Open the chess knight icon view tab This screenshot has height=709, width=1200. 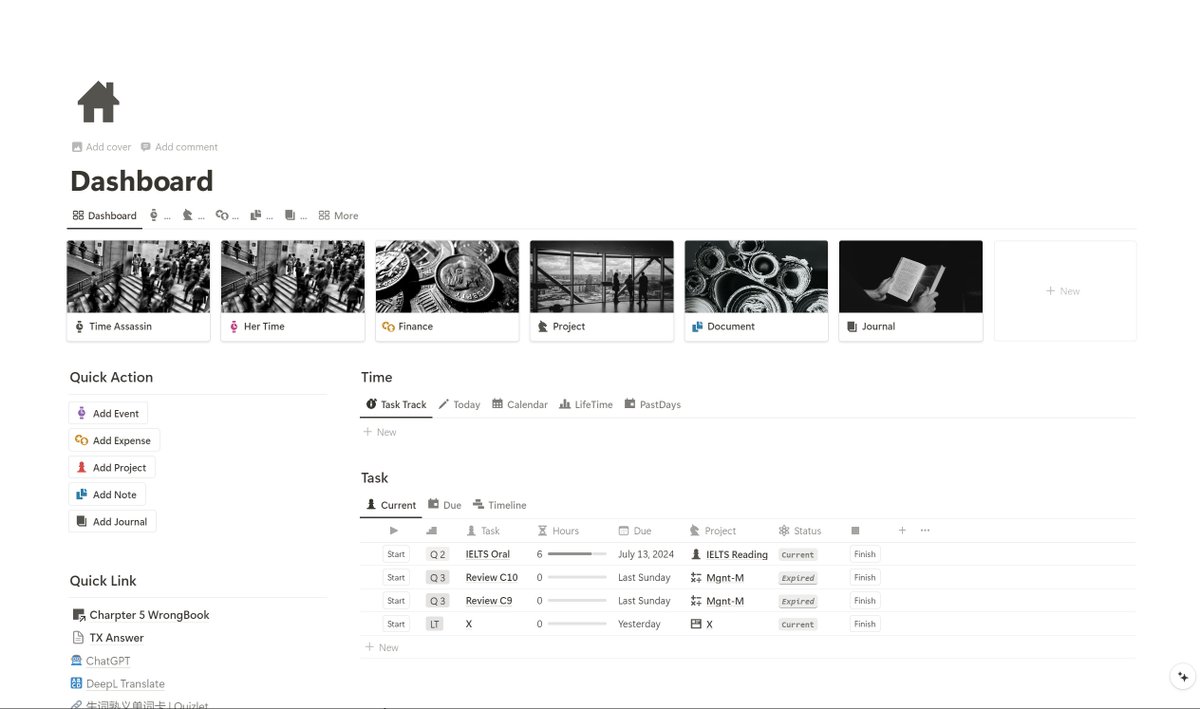coord(194,215)
